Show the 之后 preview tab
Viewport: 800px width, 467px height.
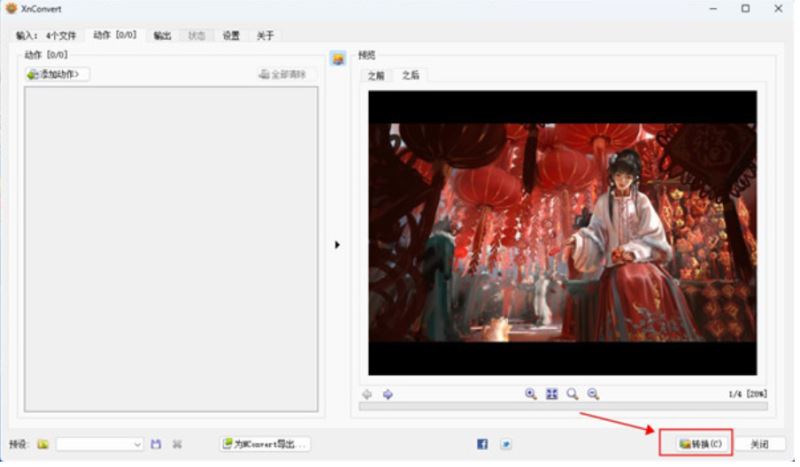point(410,75)
